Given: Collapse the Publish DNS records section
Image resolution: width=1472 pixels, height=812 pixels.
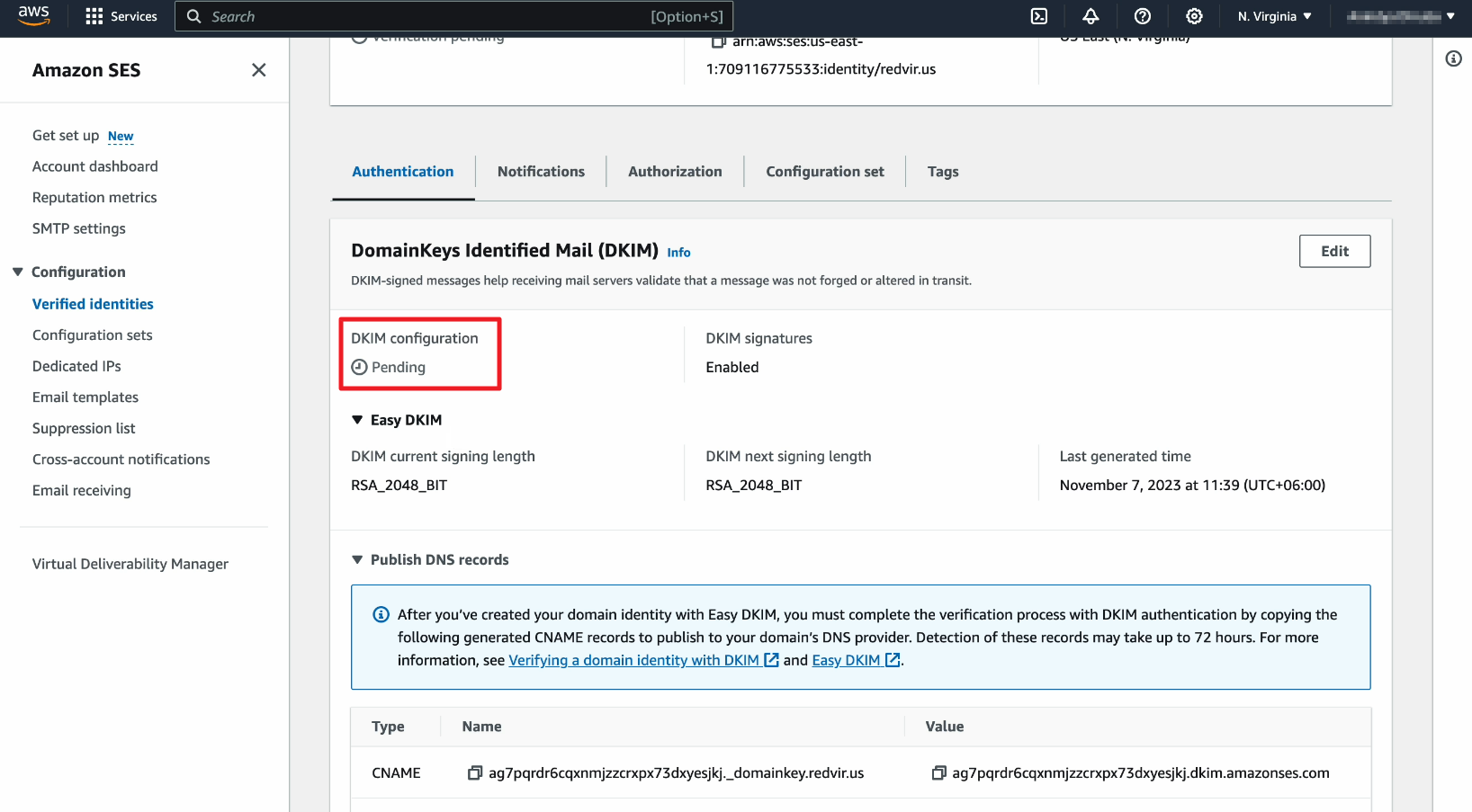Looking at the screenshot, I should click(357, 559).
